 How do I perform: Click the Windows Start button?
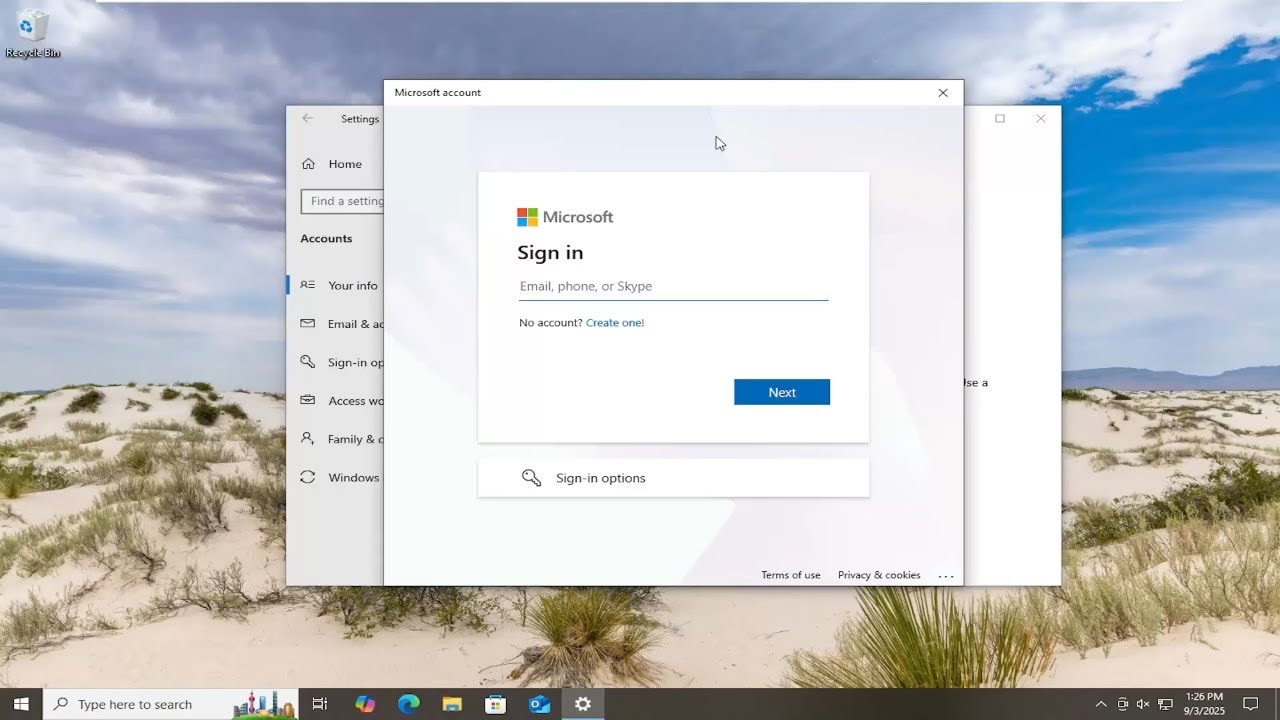pos(20,704)
